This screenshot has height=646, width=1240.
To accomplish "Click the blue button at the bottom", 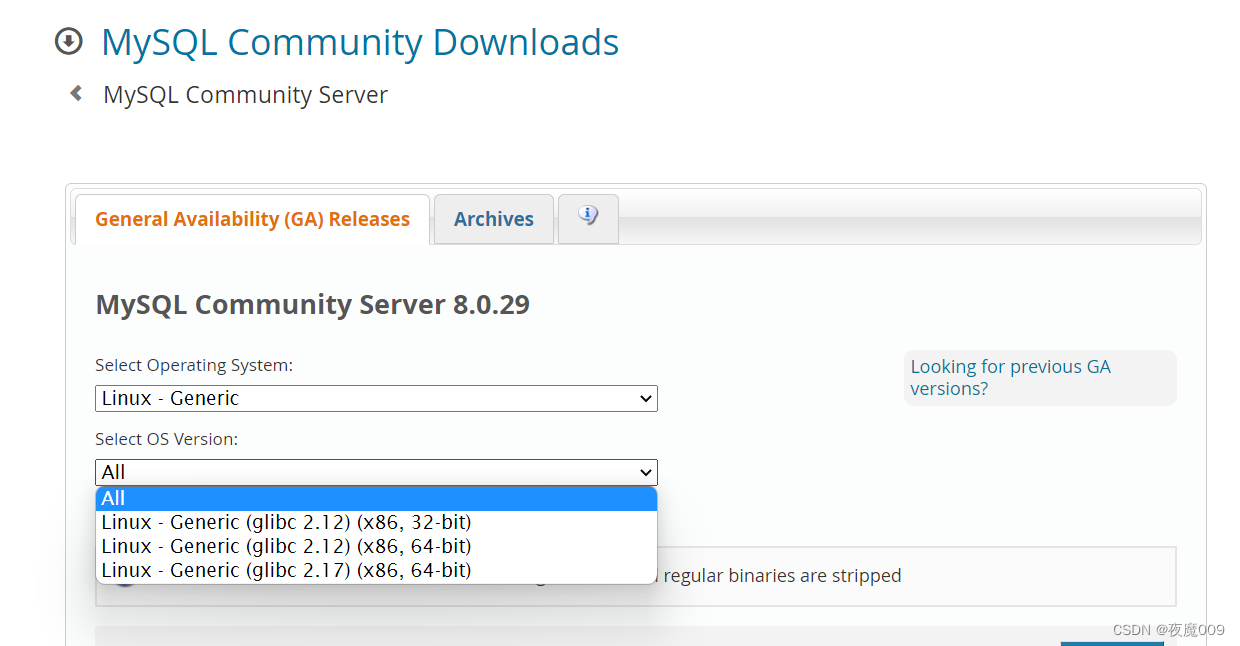I will [x=1112, y=641].
